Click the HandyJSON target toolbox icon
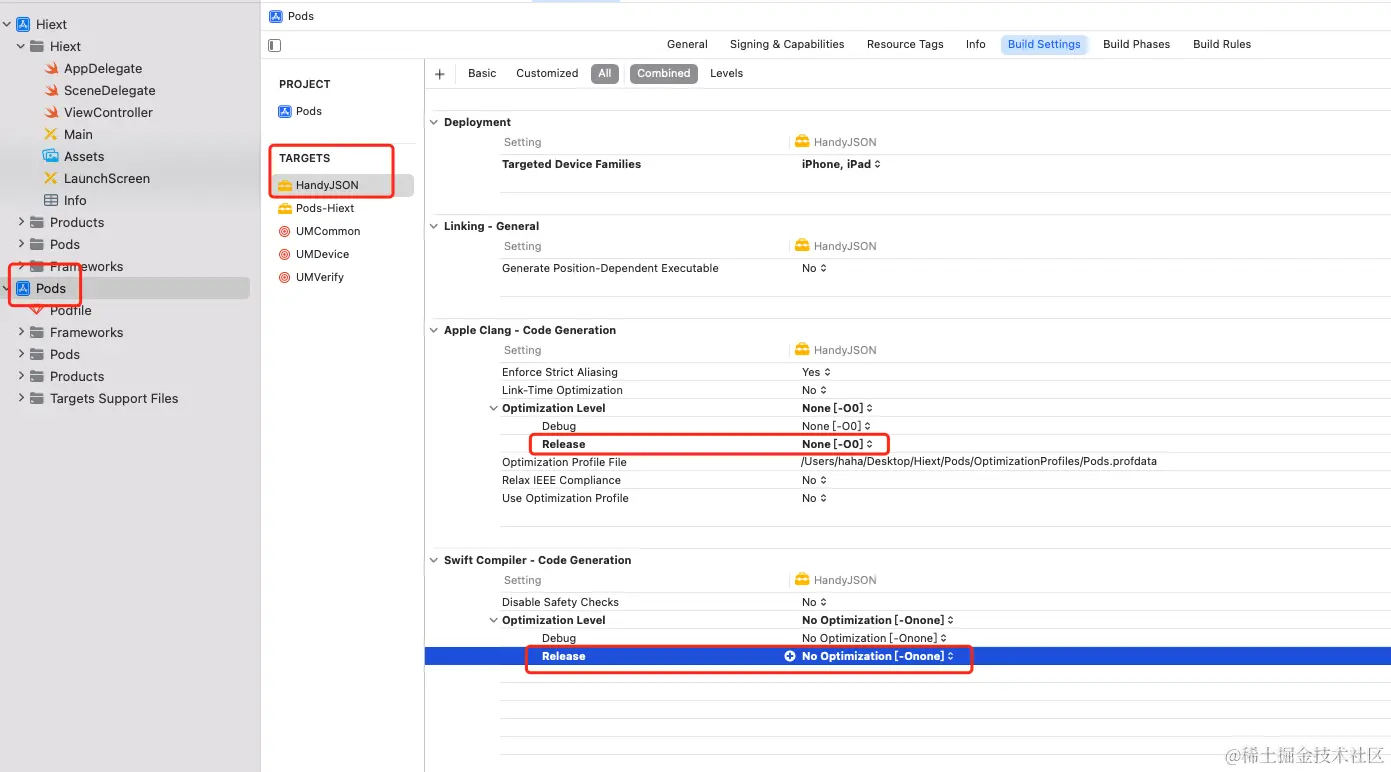Viewport: 1391px width, 772px height. (x=285, y=185)
